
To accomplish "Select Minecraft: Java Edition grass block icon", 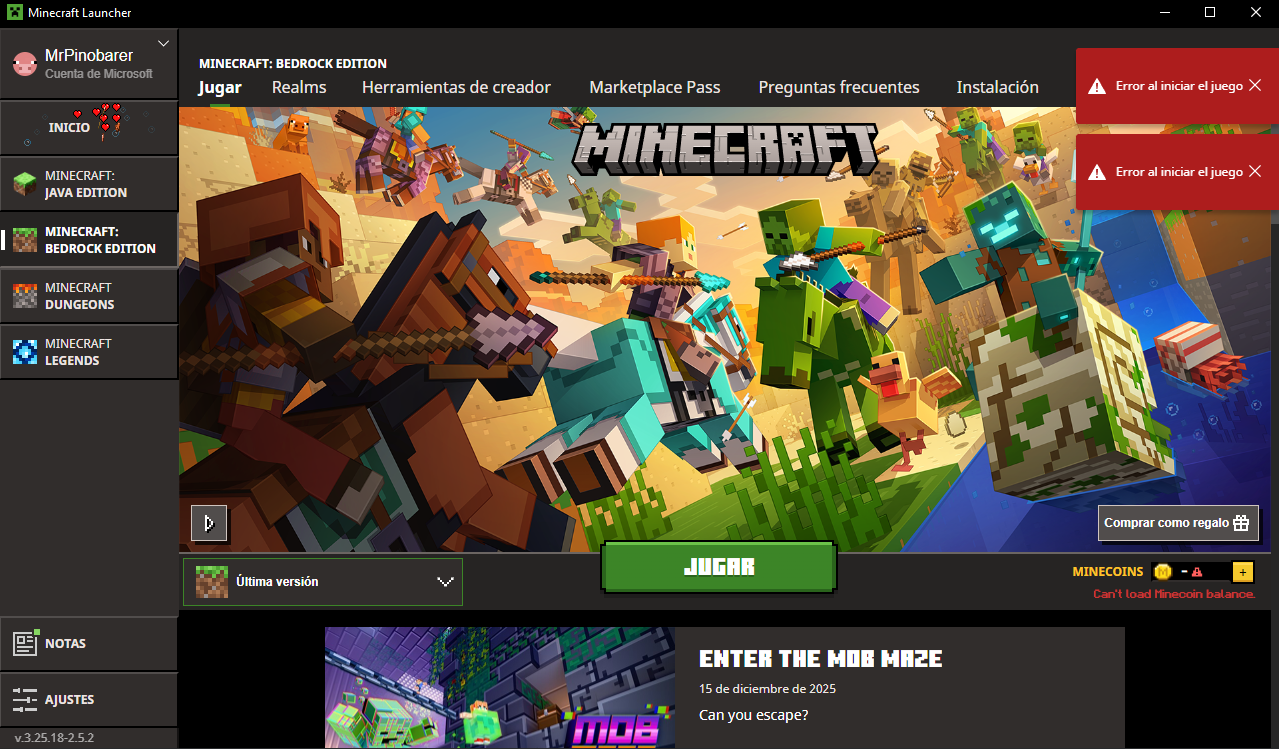I will pos(25,184).
